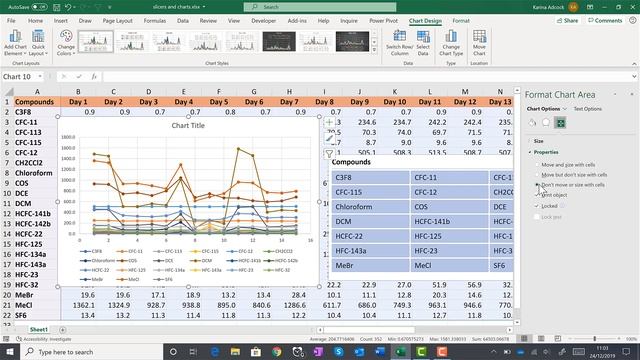Click the Chart Title text
This screenshot has width=640, height=360.
(x=188, y=125)
